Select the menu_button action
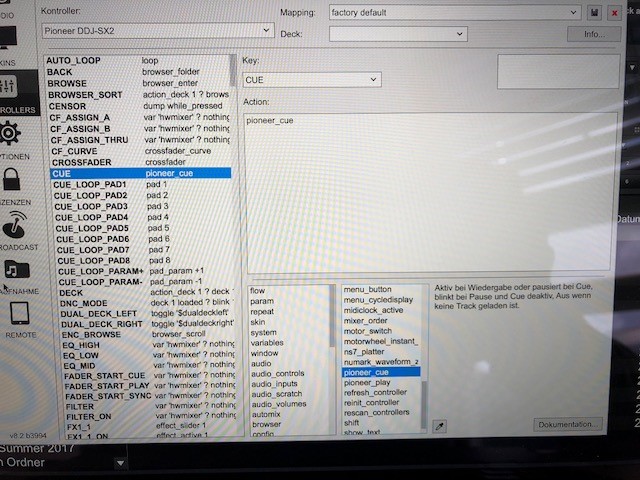The image size is (640, 480). pos(367,289)
